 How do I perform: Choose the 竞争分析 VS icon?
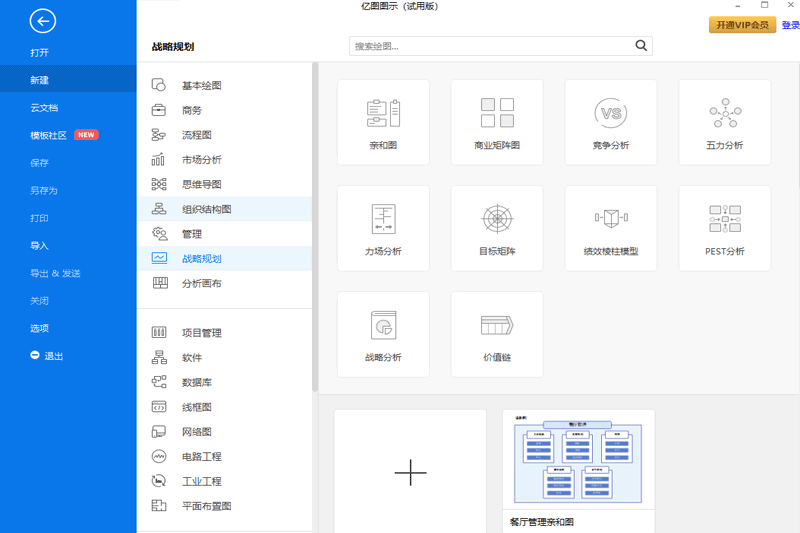tap(611, 113)
